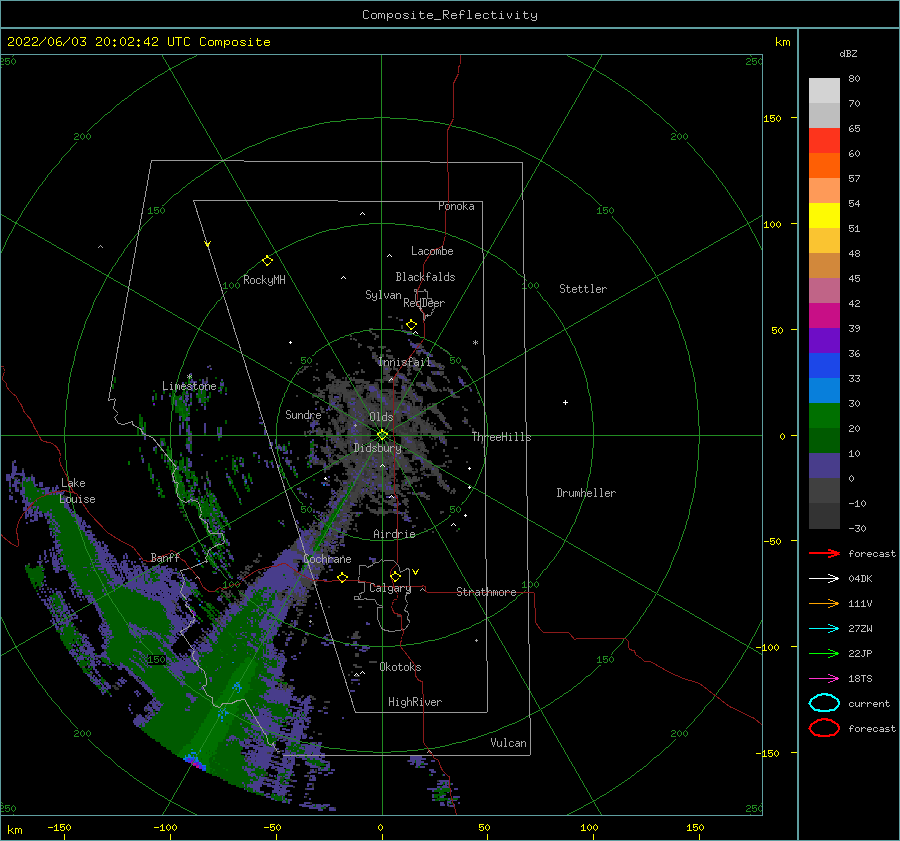Click the dBZ legend heading
The height and width of the screenshot is (841, 900).
tap(848, 53)
